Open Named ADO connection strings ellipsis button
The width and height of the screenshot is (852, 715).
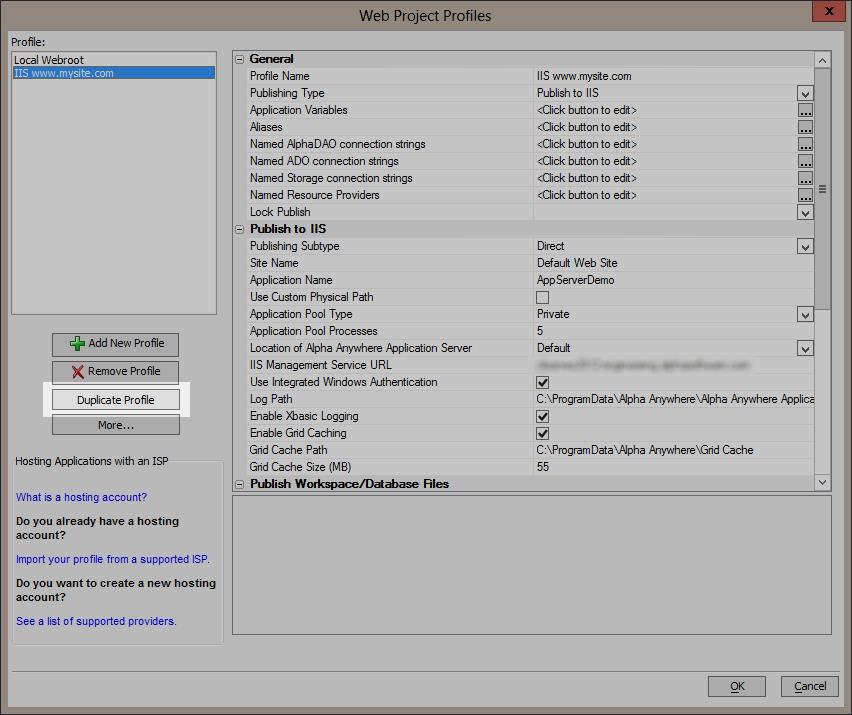tap(805, 161)
